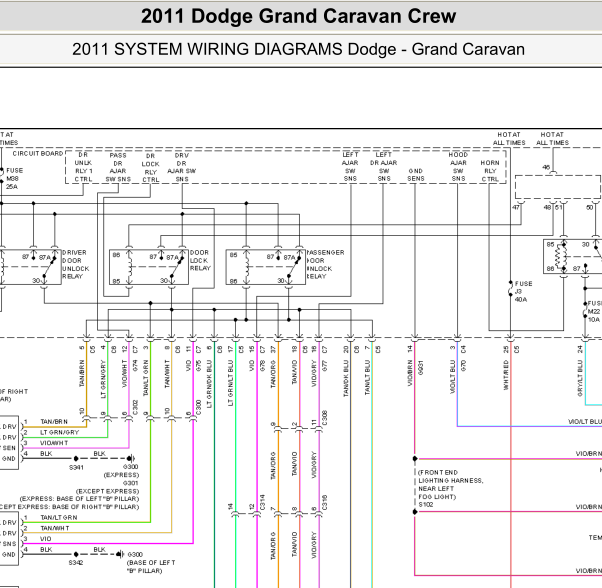Click the "C316" connector label
602x588 pixels.
pyautogui.click(x=324, y=502)
